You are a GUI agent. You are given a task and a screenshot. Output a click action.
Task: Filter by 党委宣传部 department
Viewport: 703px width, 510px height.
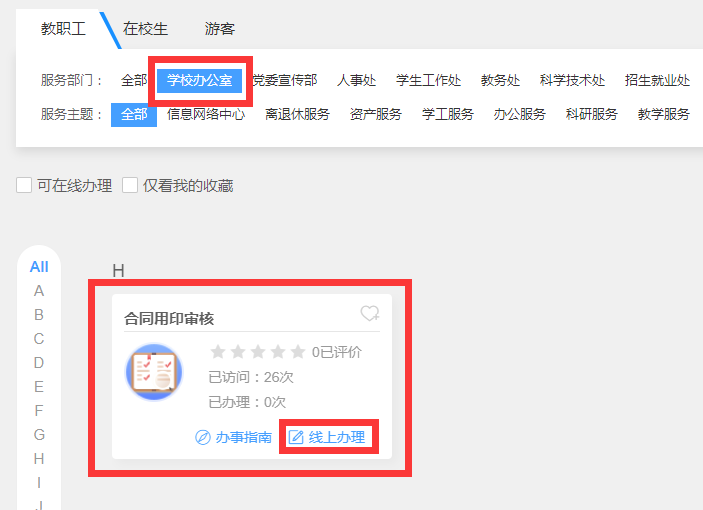click(x=285, y=80)
